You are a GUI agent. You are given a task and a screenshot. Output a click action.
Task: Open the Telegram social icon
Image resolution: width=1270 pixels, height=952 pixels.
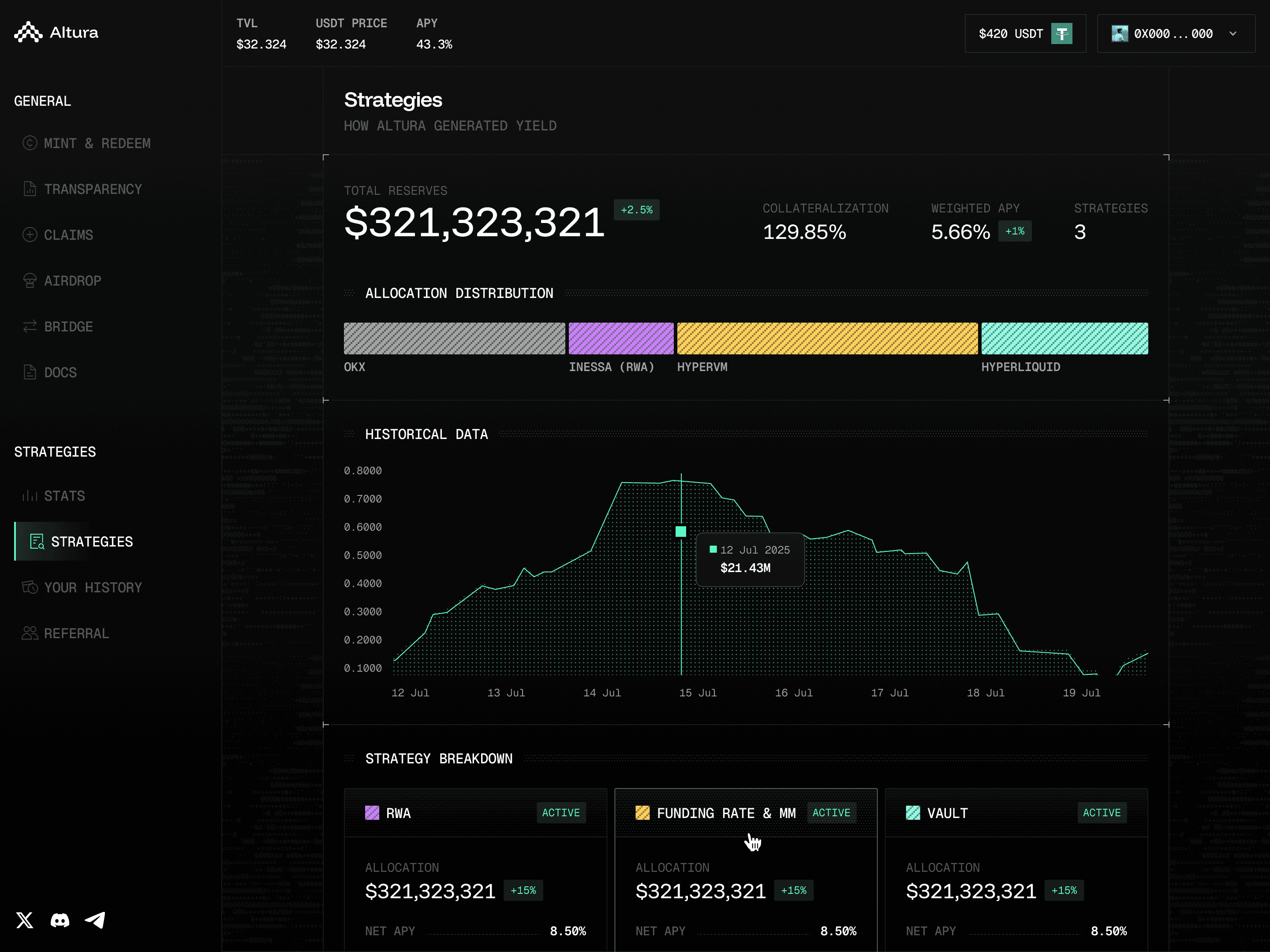pyautogui.click(x=95, y=920)
